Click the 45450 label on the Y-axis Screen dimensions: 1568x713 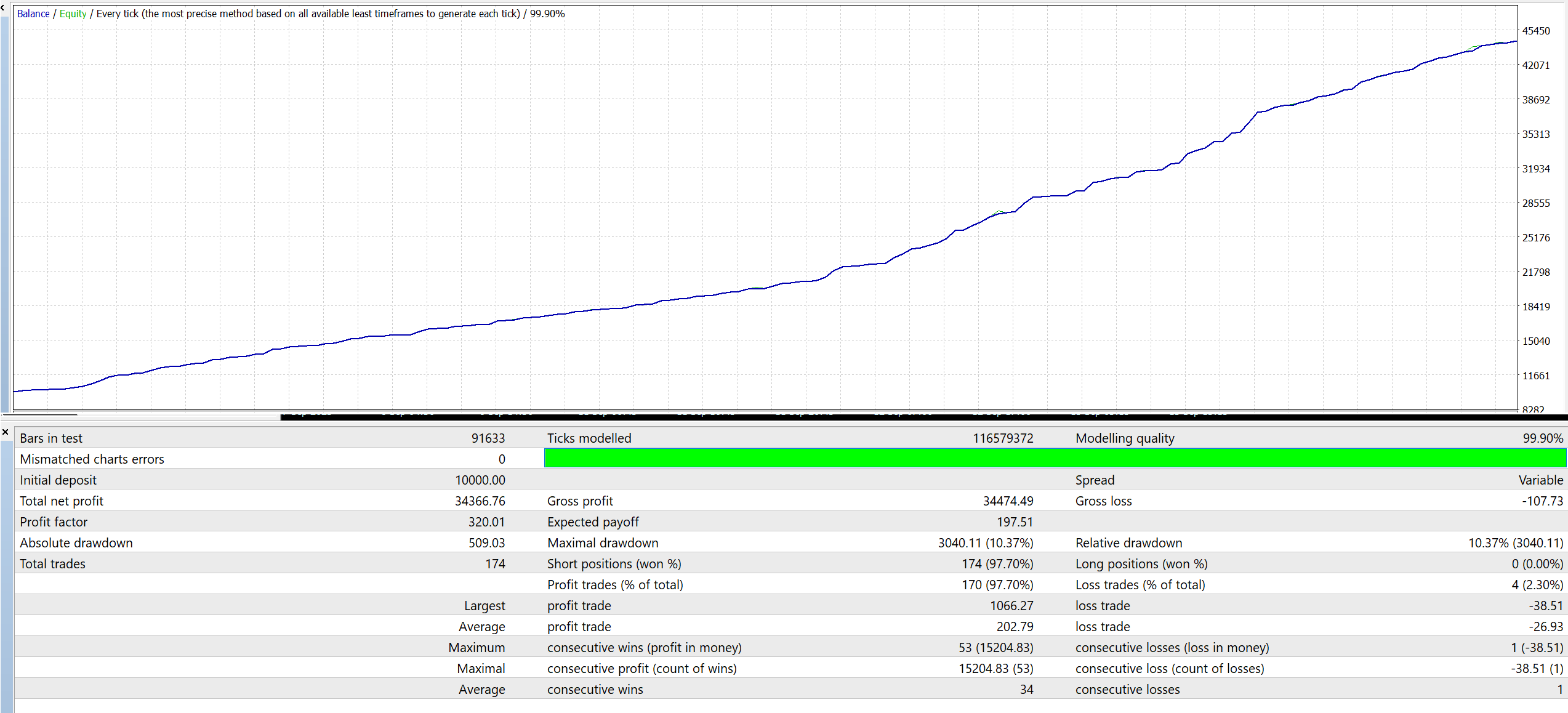pos(1536,31)
